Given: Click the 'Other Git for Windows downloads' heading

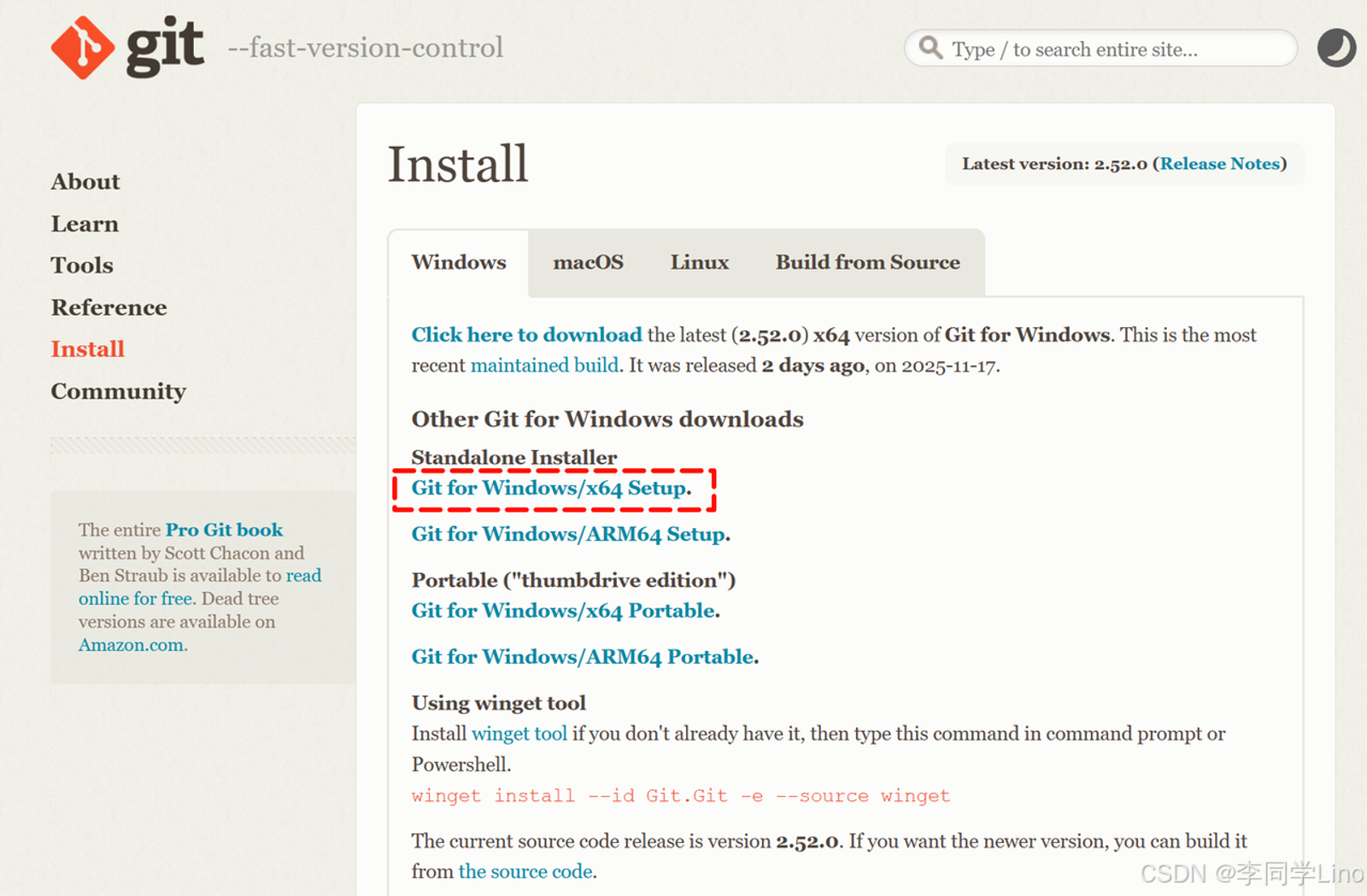Looking at the screenshot, I should pyautogui.click(x=607, y=419).
